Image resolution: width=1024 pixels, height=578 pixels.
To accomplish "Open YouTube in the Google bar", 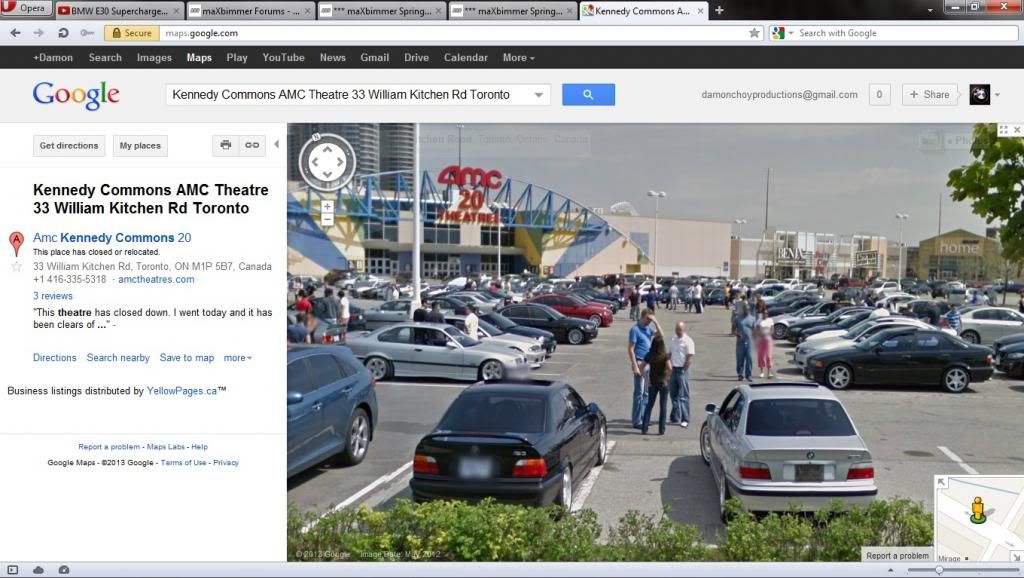I will pos(283,57).
